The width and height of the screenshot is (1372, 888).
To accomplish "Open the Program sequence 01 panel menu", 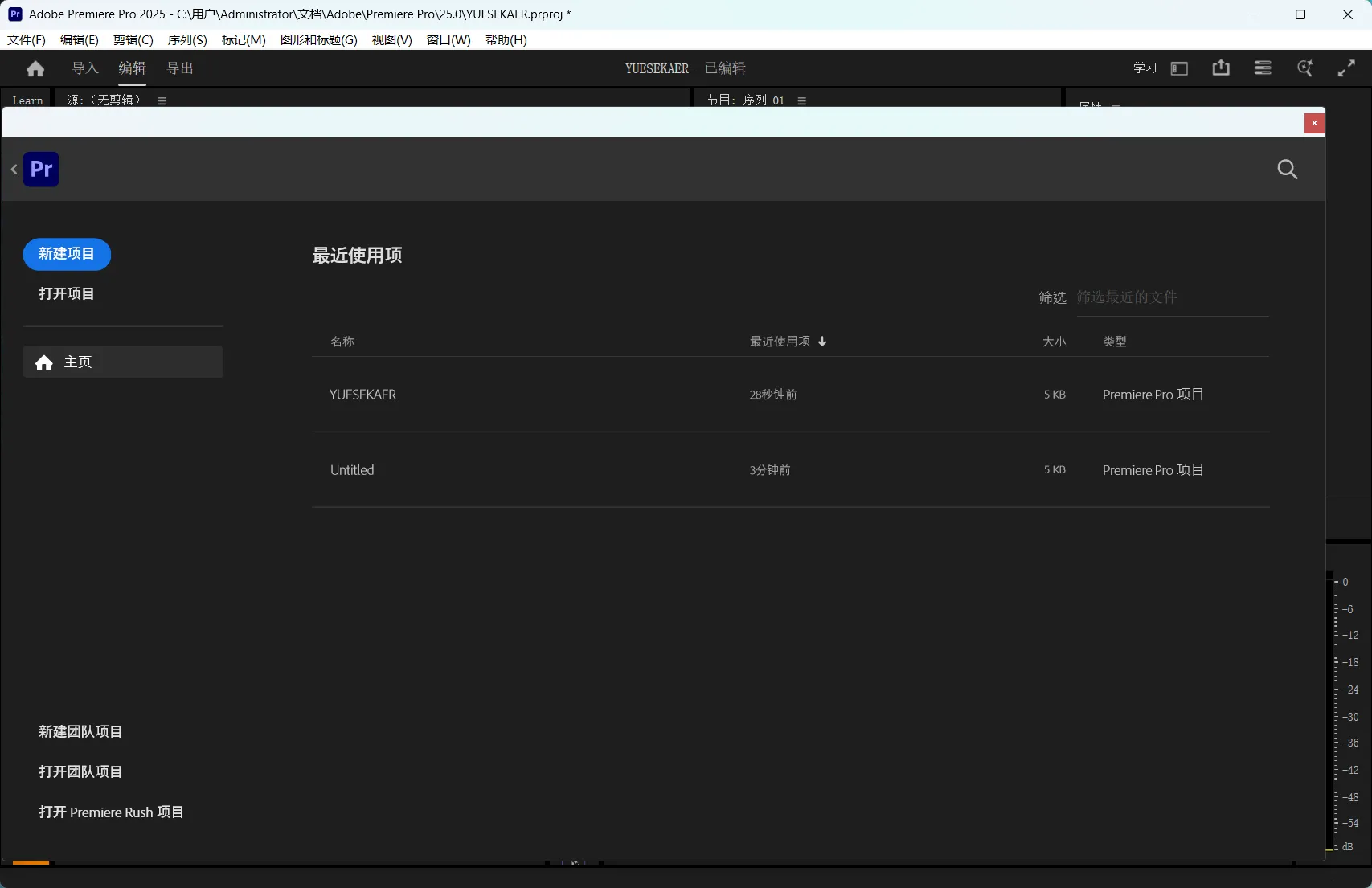I will click(x=801, y=100).
